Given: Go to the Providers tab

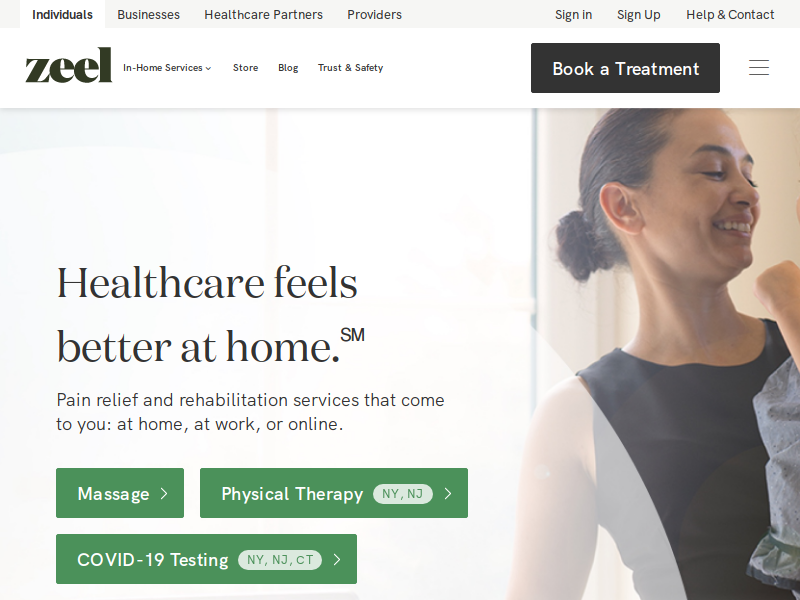Looking at the screenshot, I should 374,14.
